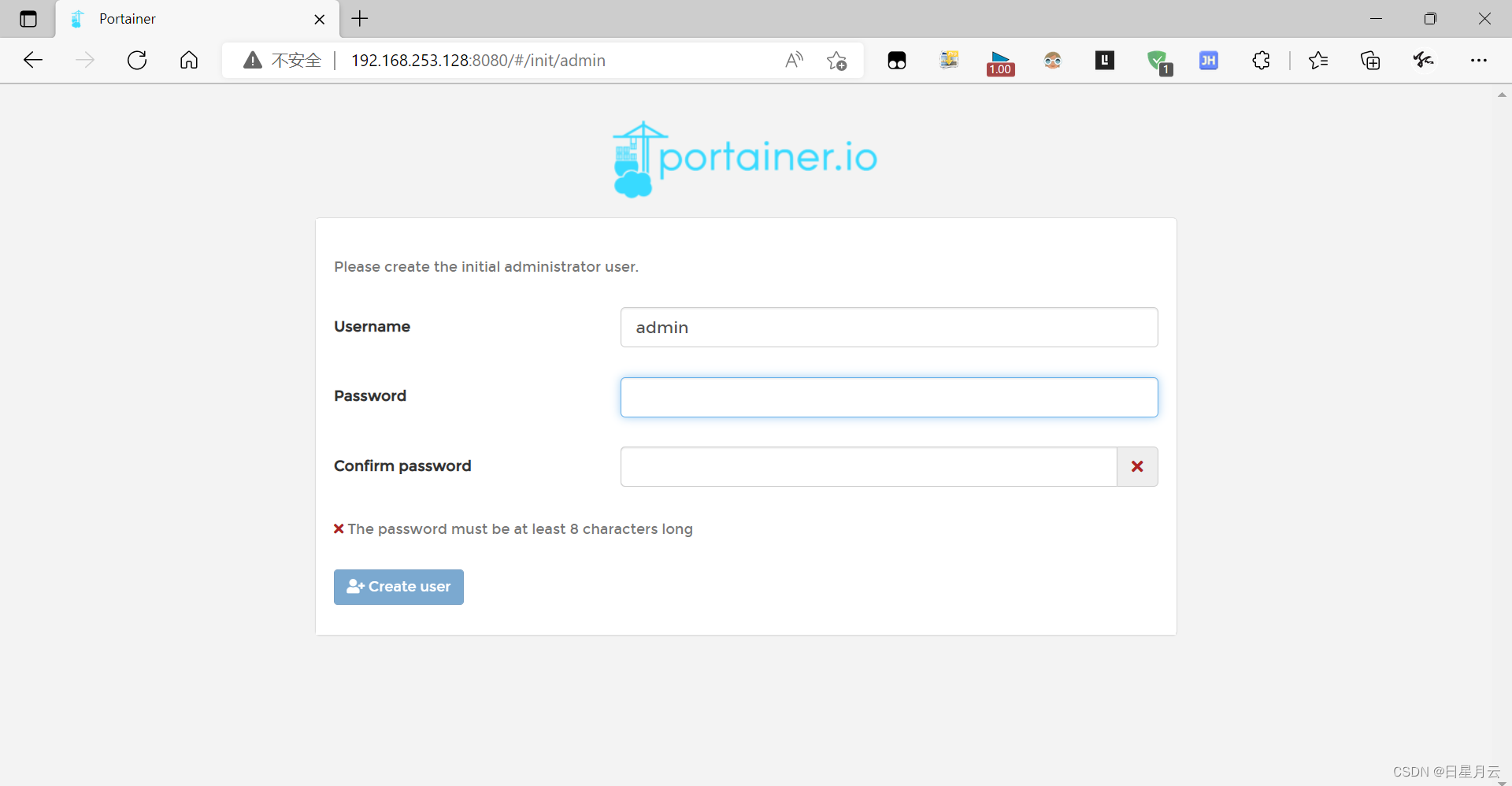This screenshot has width=1512, height=786.
Task: Click the Create user button
Action: coord(398,587)
